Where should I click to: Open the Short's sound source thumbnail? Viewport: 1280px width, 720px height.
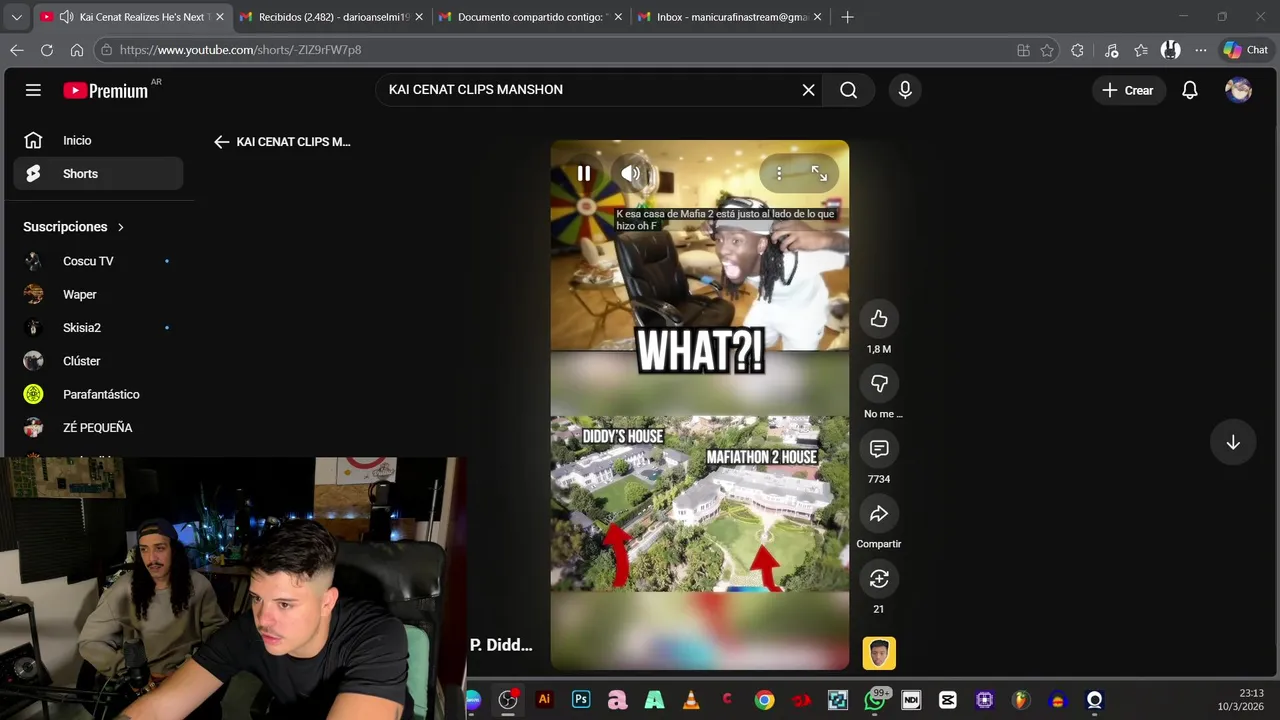coord(879,653)
